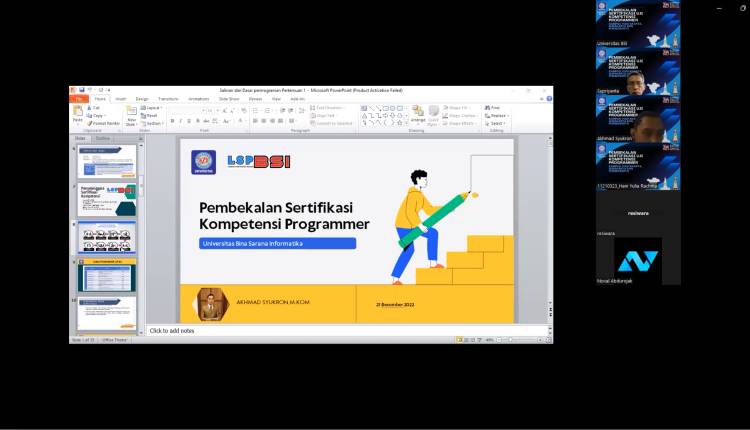This screenshot has width=750, height=430.
Task: Click the slide title Pembekalan Sertifikasi Kompetensi Programmer
Action: pos(284,216)
